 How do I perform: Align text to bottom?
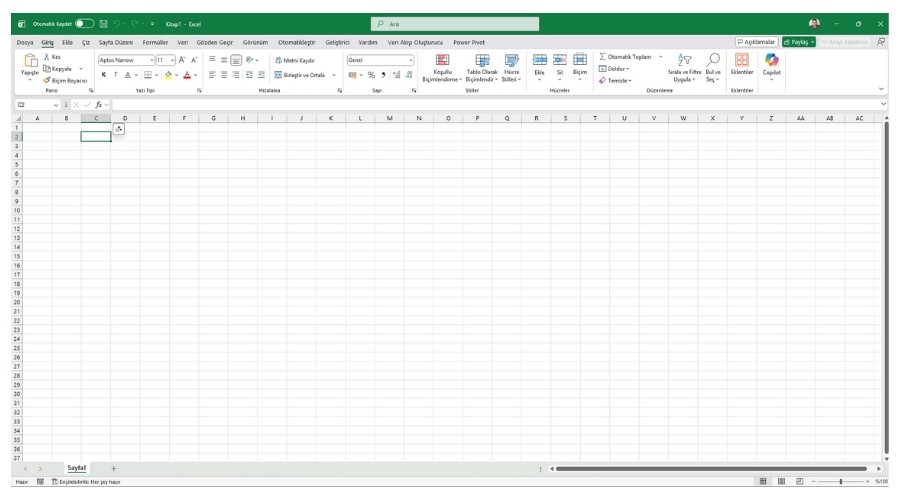tap(236, 60)
